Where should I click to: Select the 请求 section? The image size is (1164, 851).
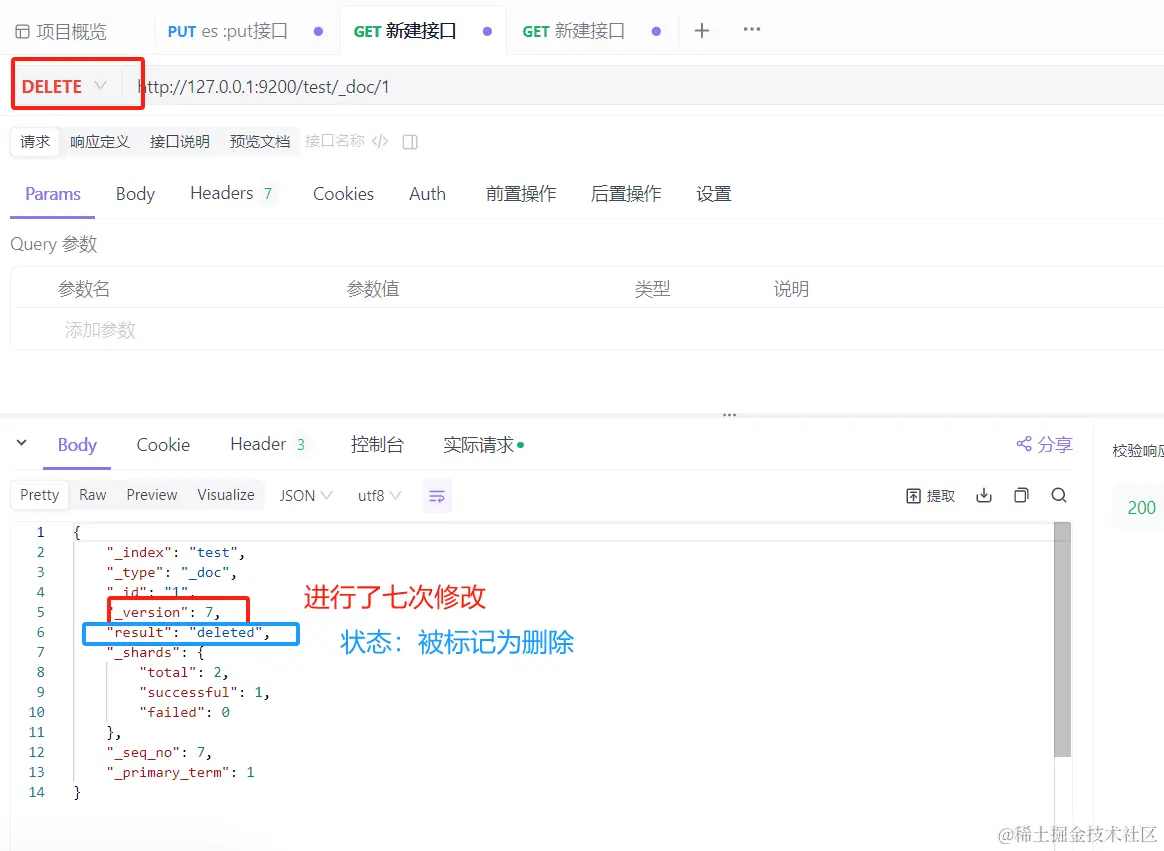(35, 141)
